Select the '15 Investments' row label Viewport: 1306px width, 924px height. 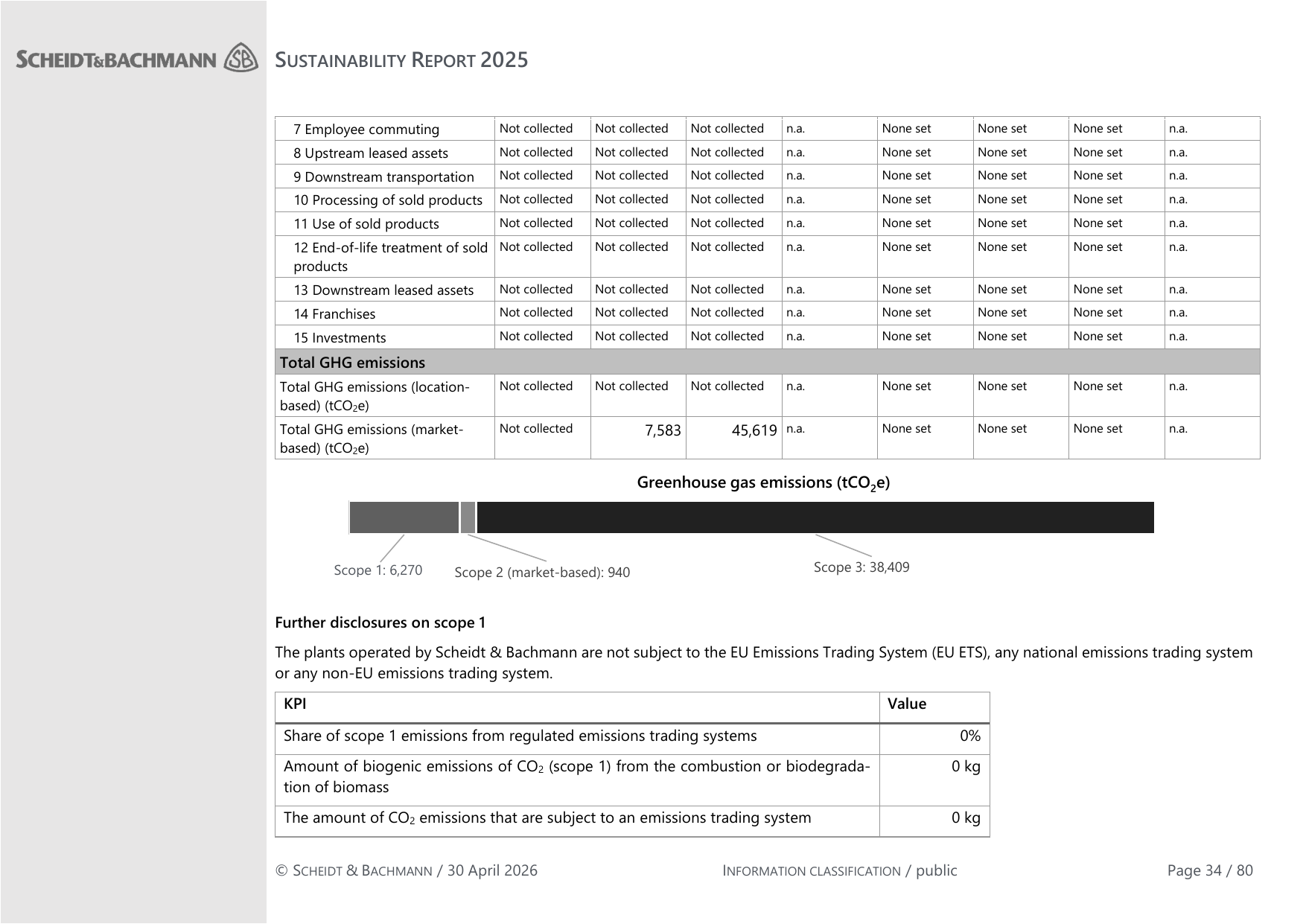pyautogui.click(x=340, y=338)
